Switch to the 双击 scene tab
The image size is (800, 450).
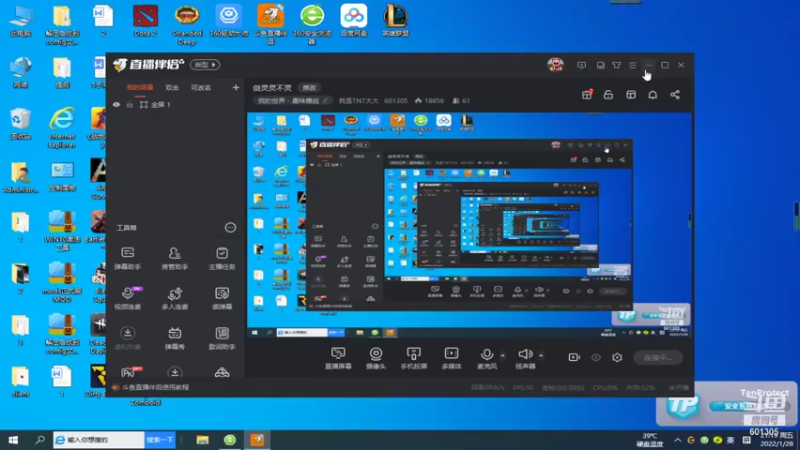tap(172, 88)
